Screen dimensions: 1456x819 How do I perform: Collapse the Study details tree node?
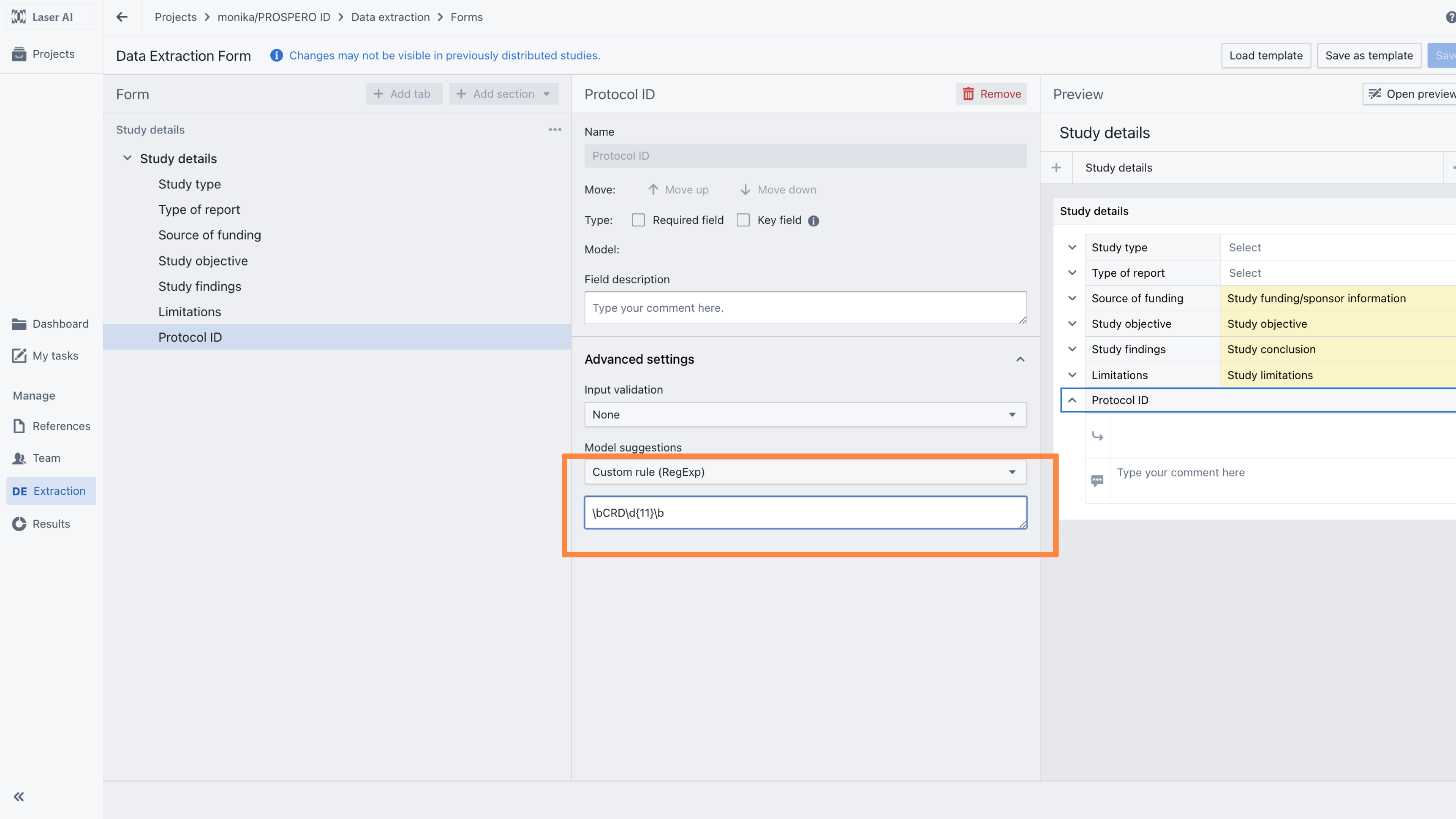[128, 158]
